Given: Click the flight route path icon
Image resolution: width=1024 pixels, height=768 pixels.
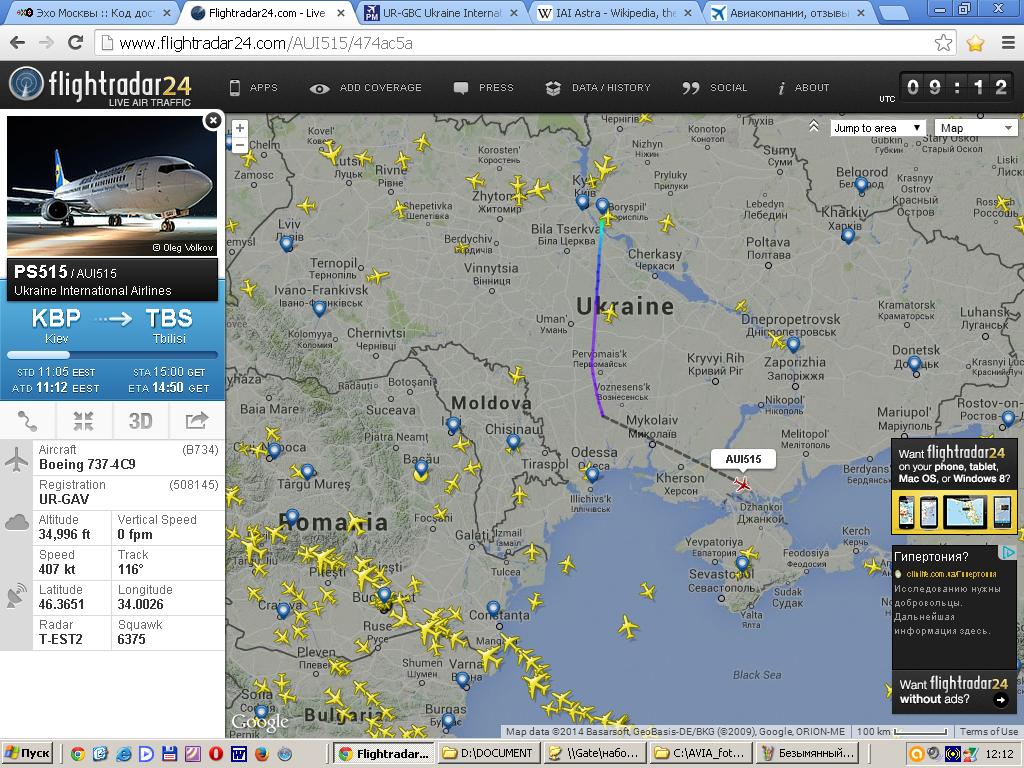Looking at the screenshot, I should 28,420.
